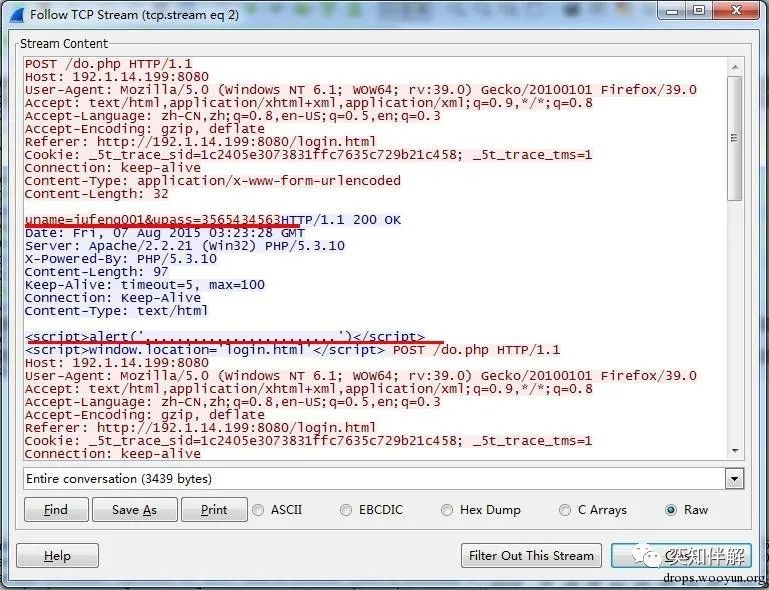Click 'Date: Fri, 07 Aug 2015' line

tap(165, 233)
